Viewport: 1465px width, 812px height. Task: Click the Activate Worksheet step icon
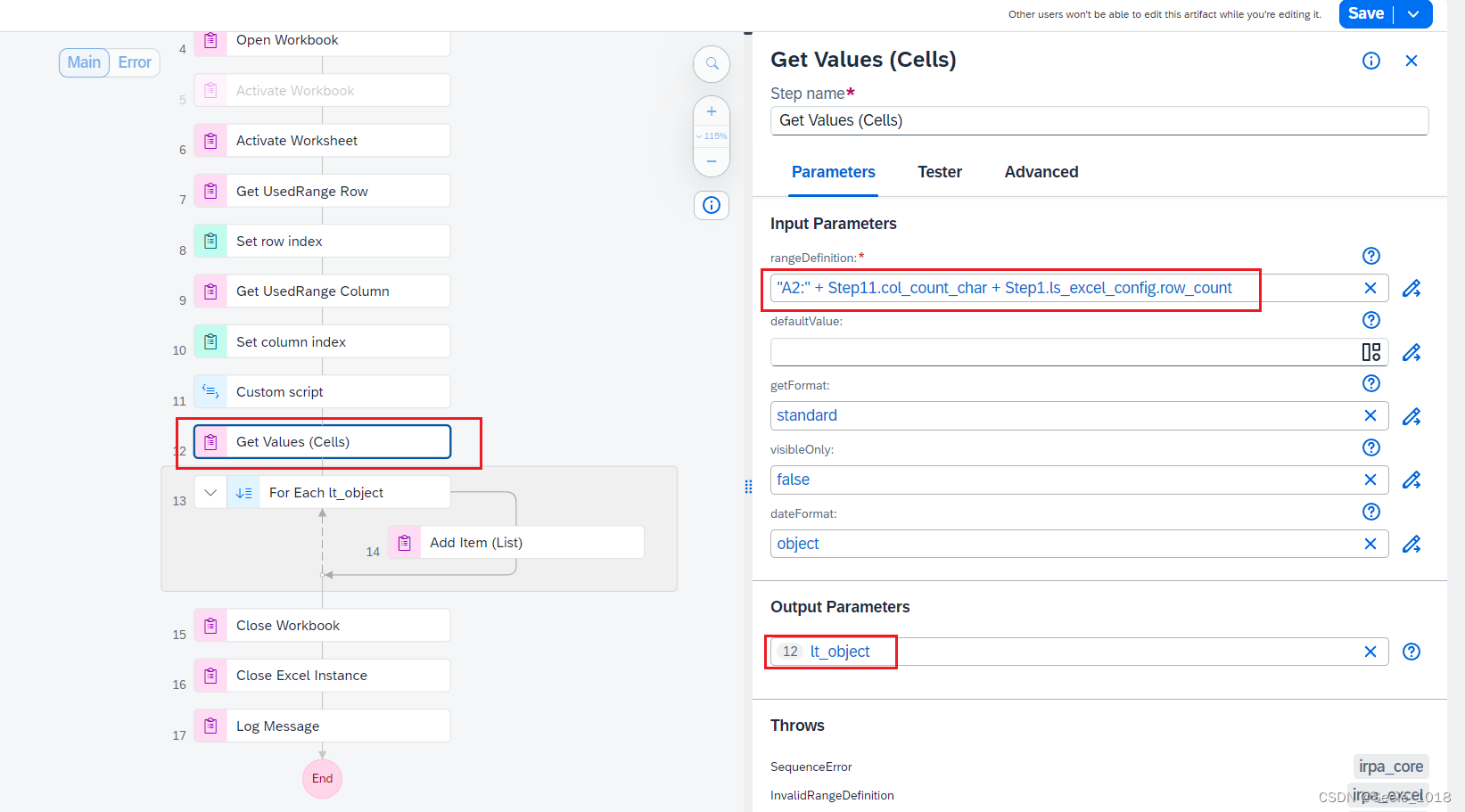210,141
